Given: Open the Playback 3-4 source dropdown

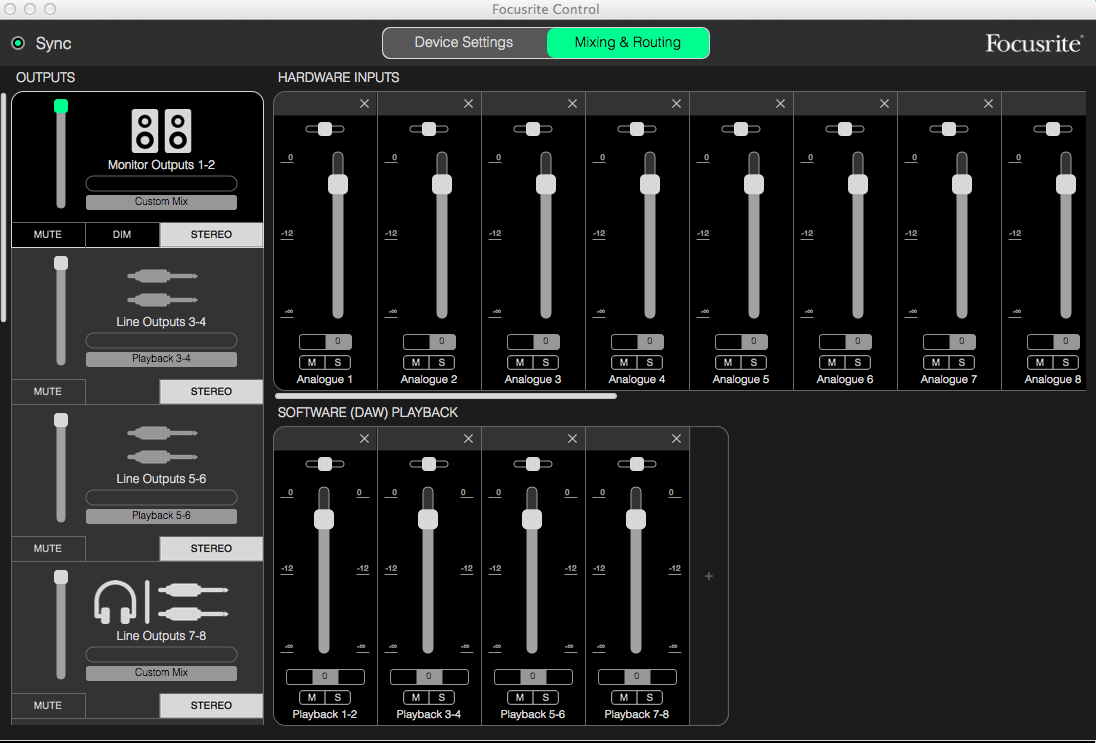Looking at the screenshot, I should point(161,359).
